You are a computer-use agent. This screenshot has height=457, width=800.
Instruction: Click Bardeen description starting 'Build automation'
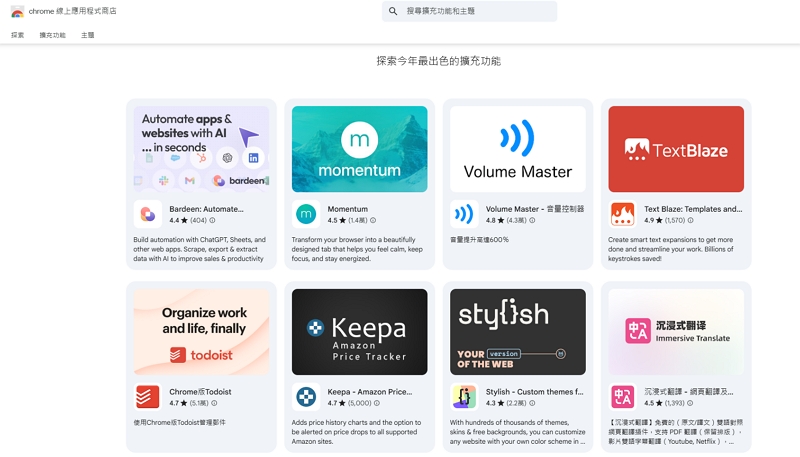coord(199,249)
